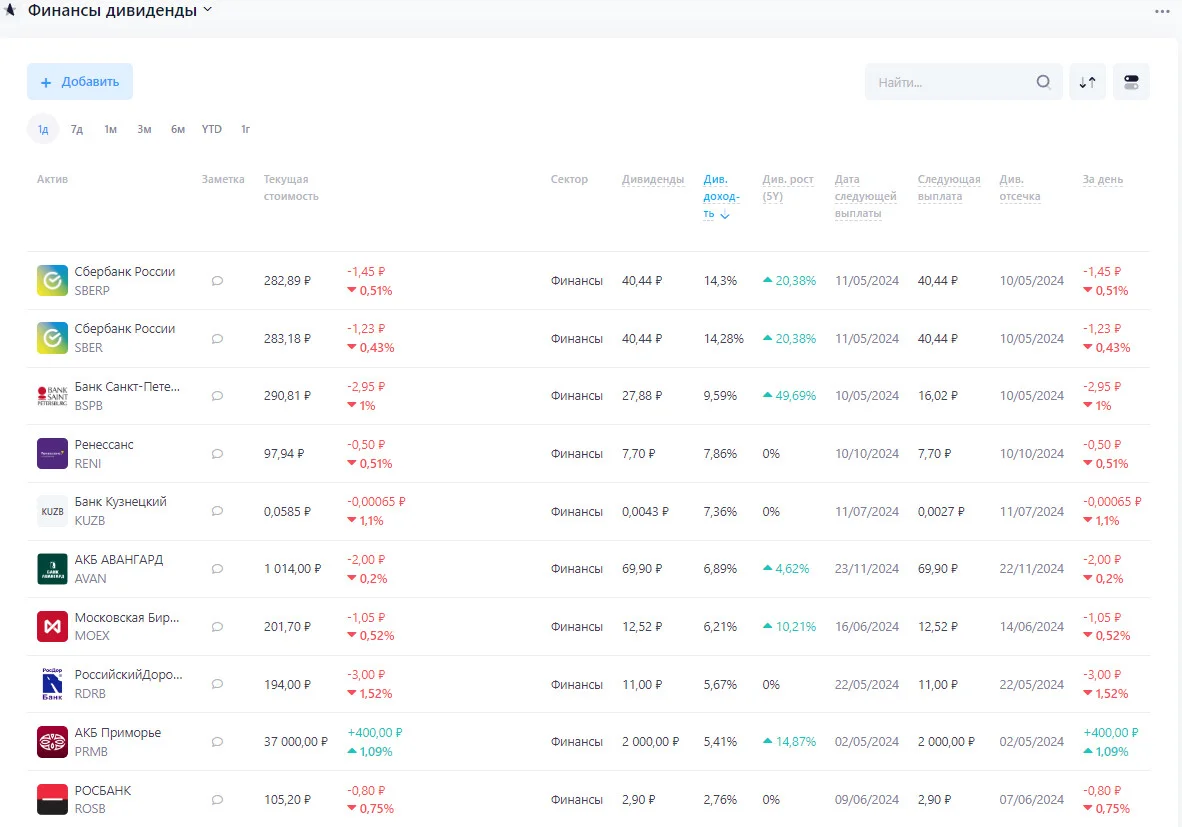Image resolution: width=1182 pixels, height=827 pixels.
Task: Click the Добавить button
Action: 80,81
